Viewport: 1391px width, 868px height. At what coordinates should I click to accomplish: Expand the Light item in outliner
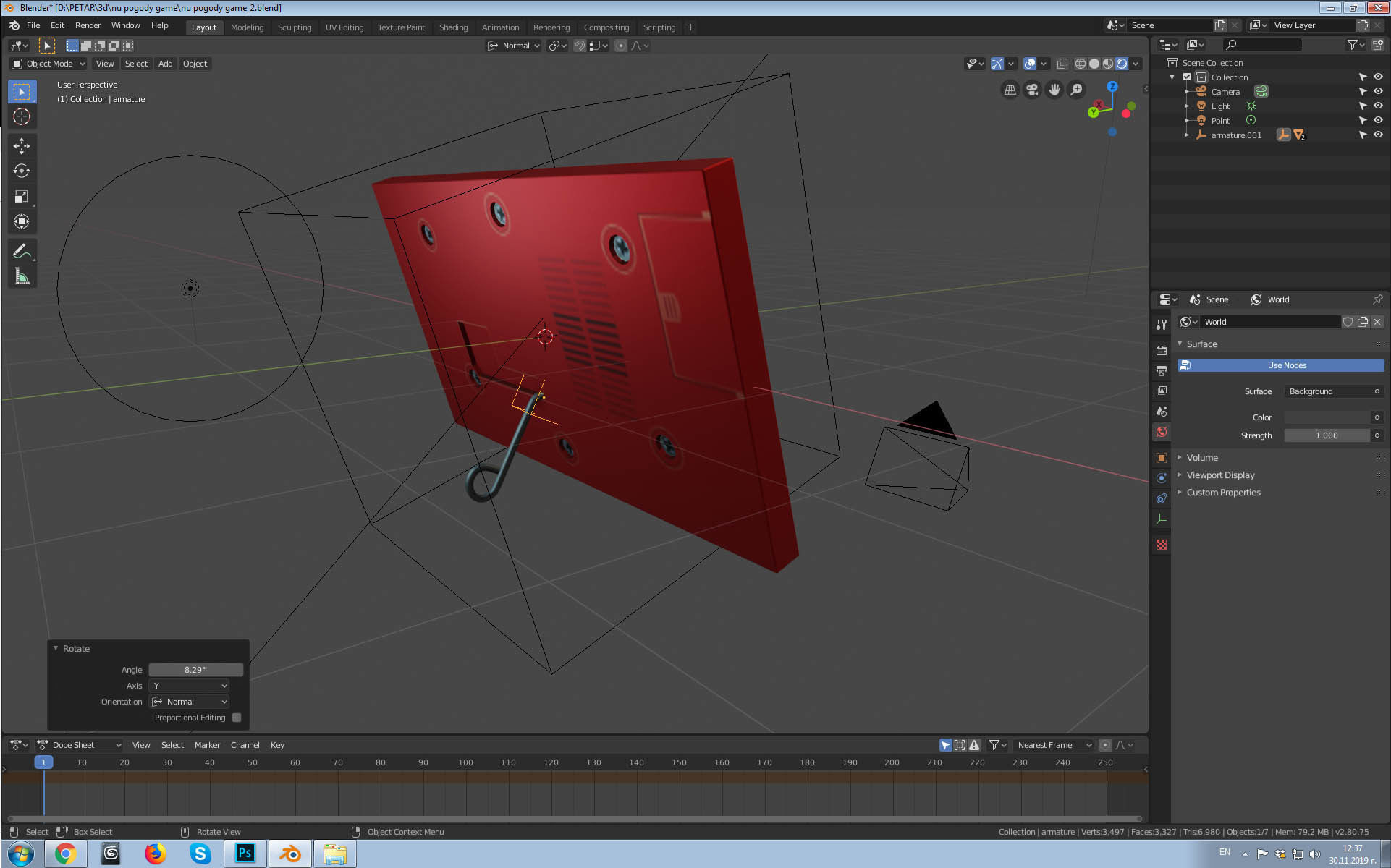(x=1186, y=106)
